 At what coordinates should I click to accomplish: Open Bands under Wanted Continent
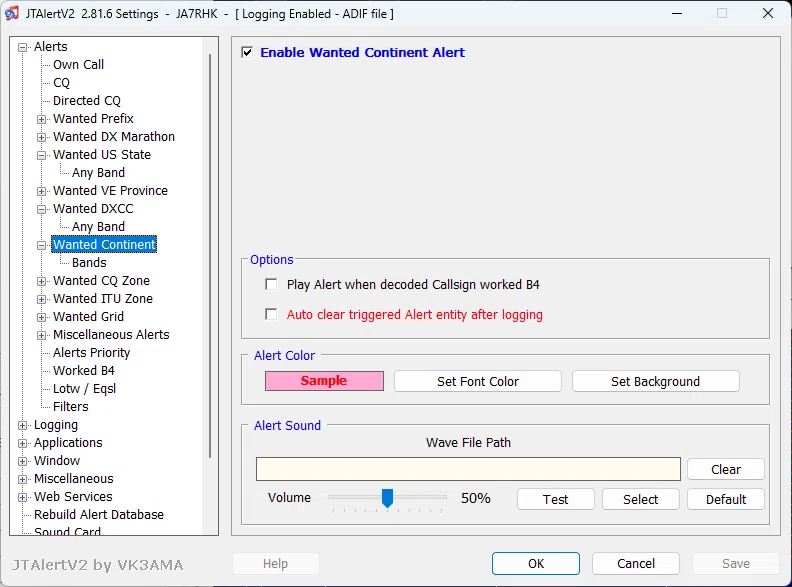pos(89,263)
